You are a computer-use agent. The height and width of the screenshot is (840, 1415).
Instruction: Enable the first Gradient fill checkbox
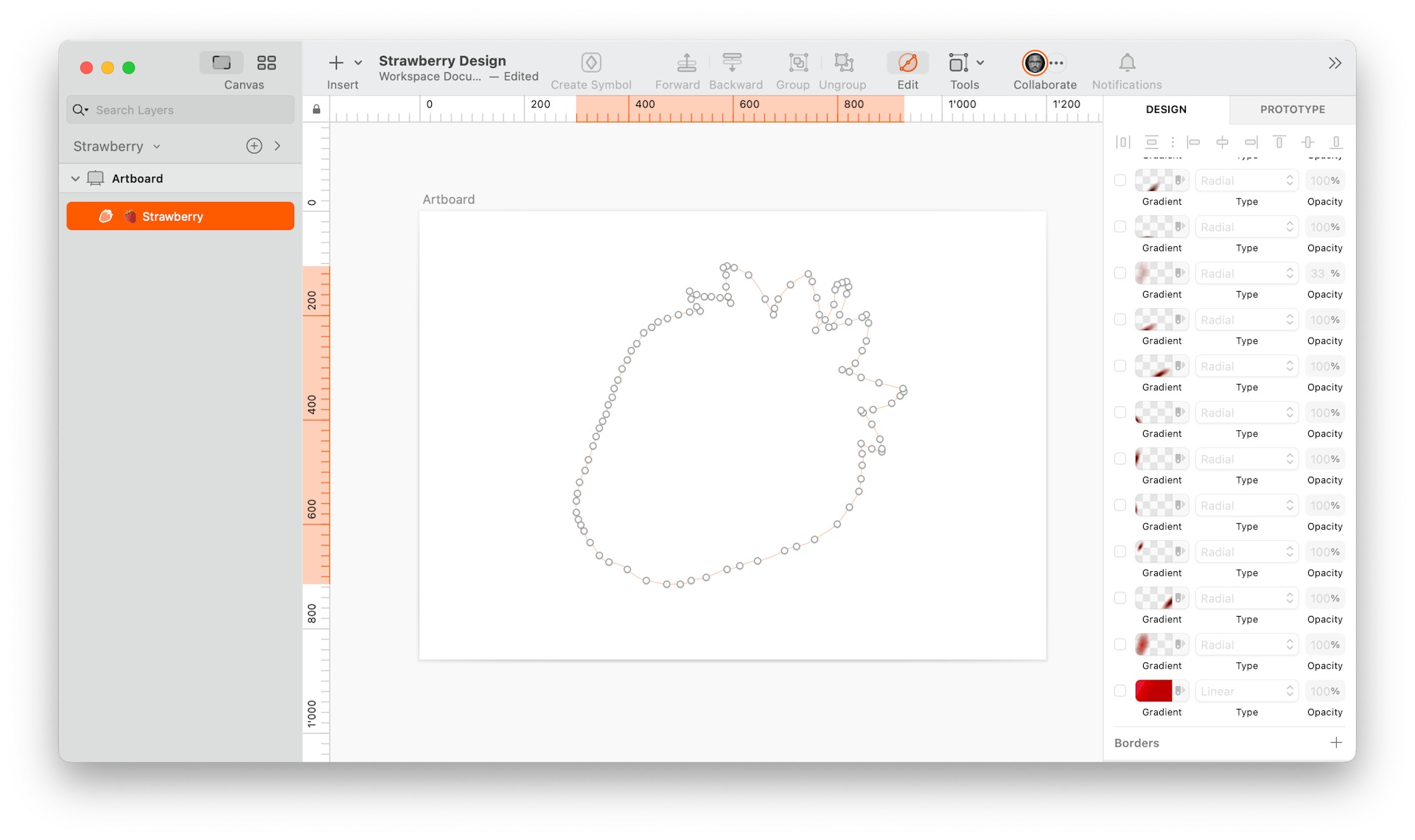(x=1120, y=180)
